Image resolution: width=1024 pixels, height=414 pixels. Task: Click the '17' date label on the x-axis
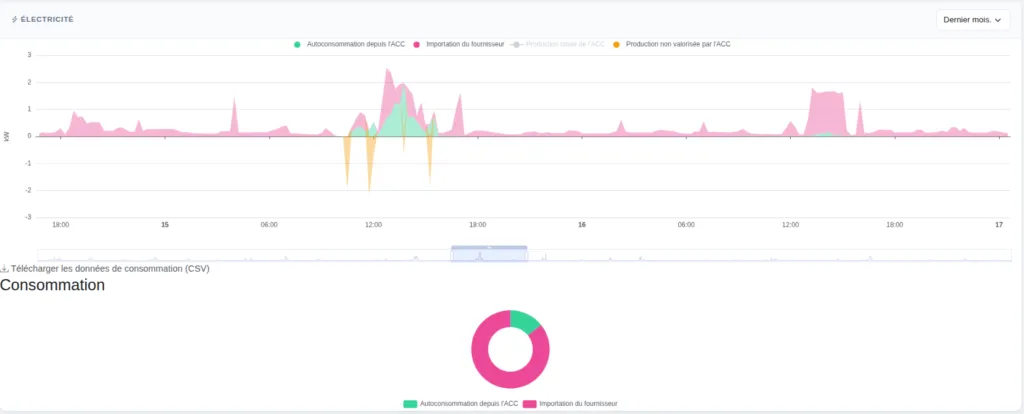click(x=999, y=225)
